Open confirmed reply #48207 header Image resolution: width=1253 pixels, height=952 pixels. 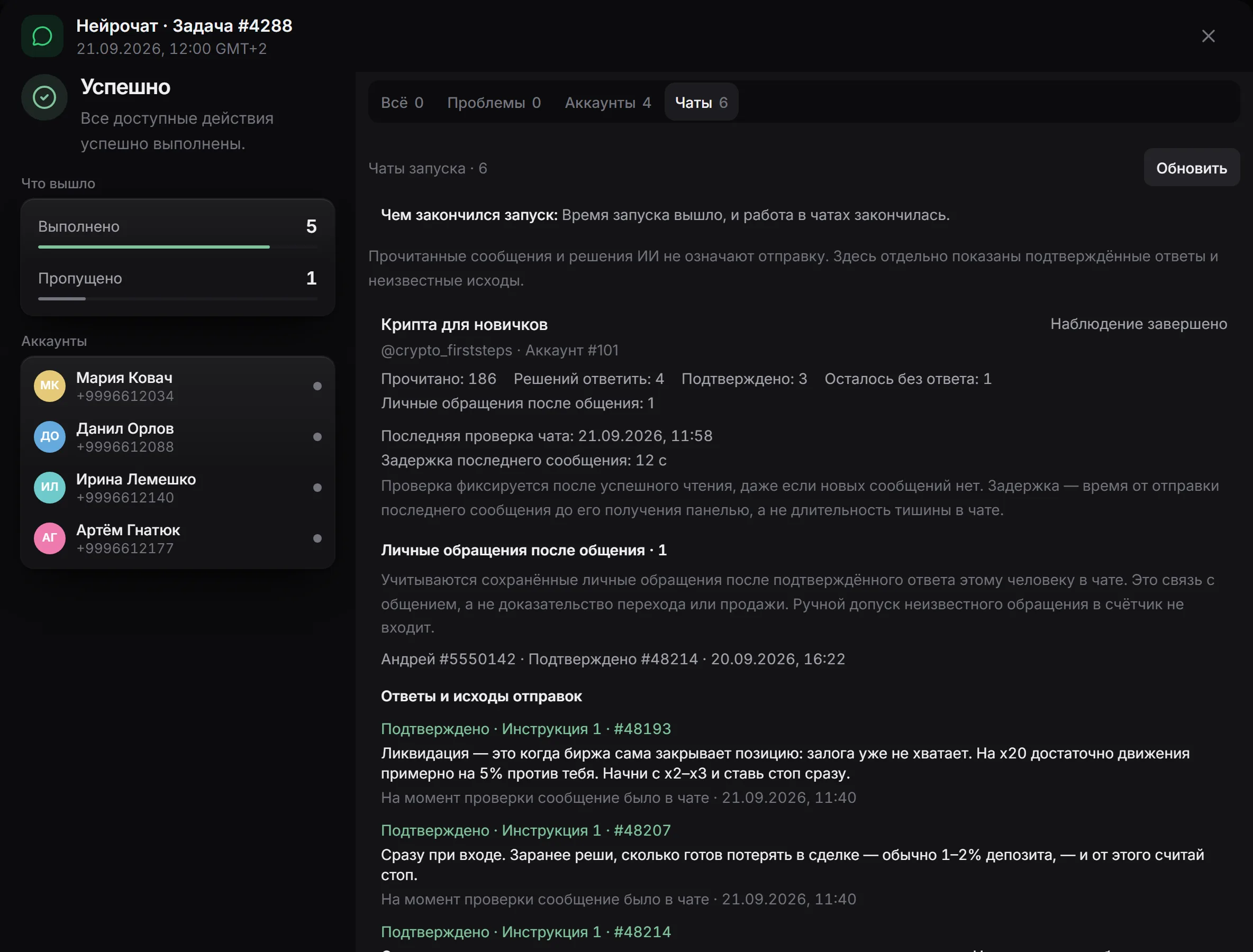point(525,830)
